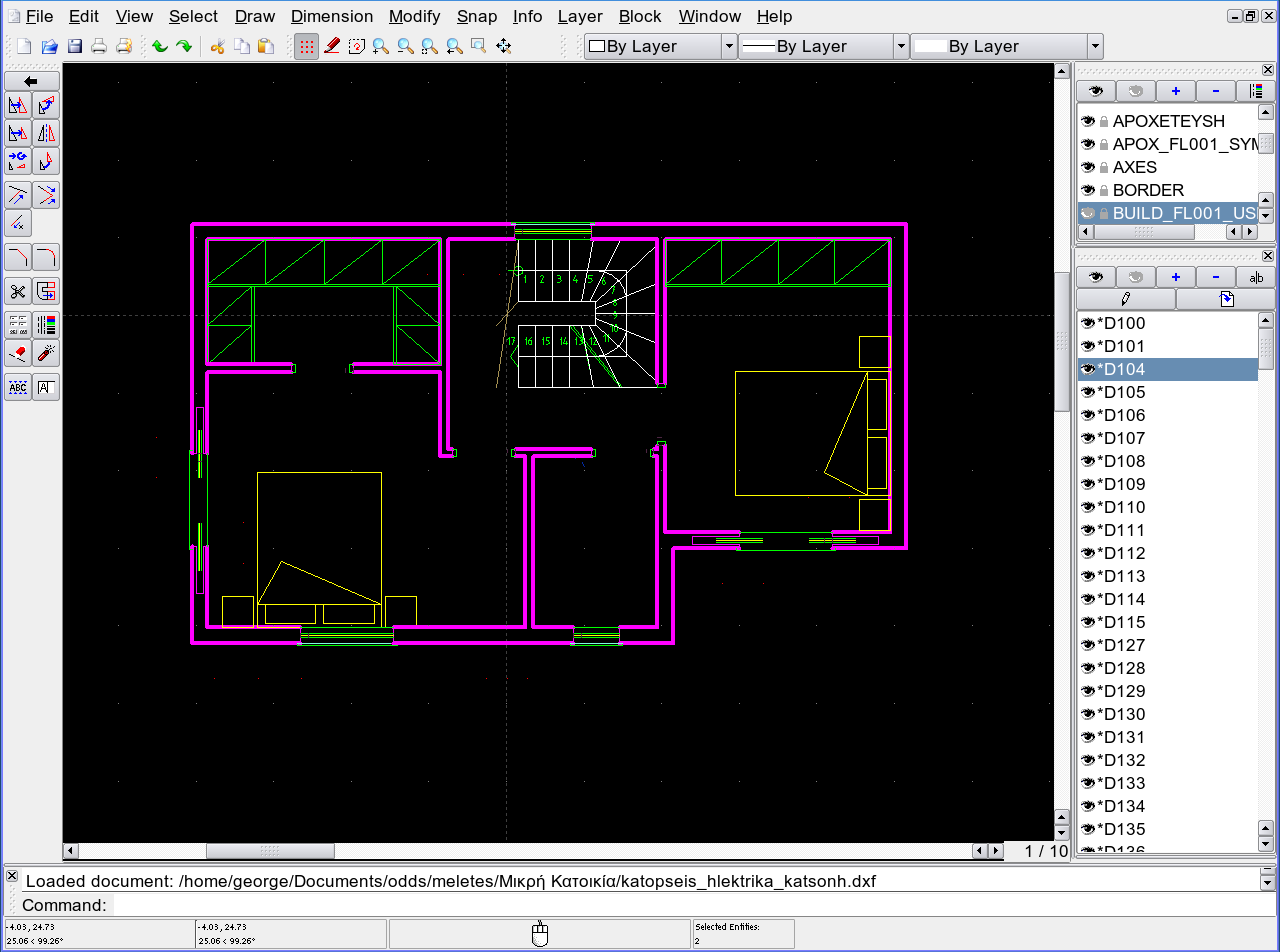This screenshot has height=952, width=1280.
Task: Hide the AXES layer visibility eye
Action: click(1088, 167)
